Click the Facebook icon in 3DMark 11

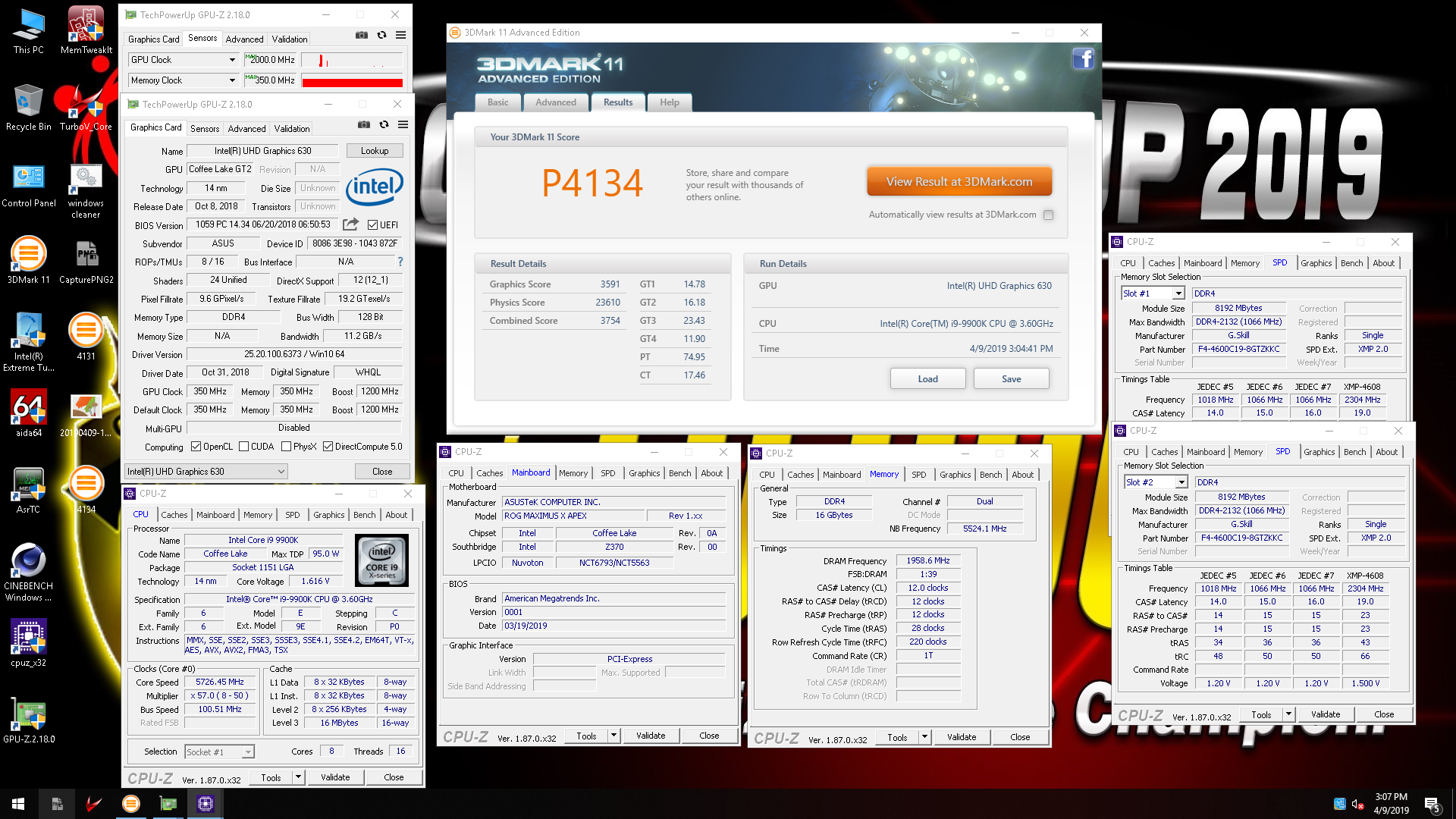tap(1083, 58)
